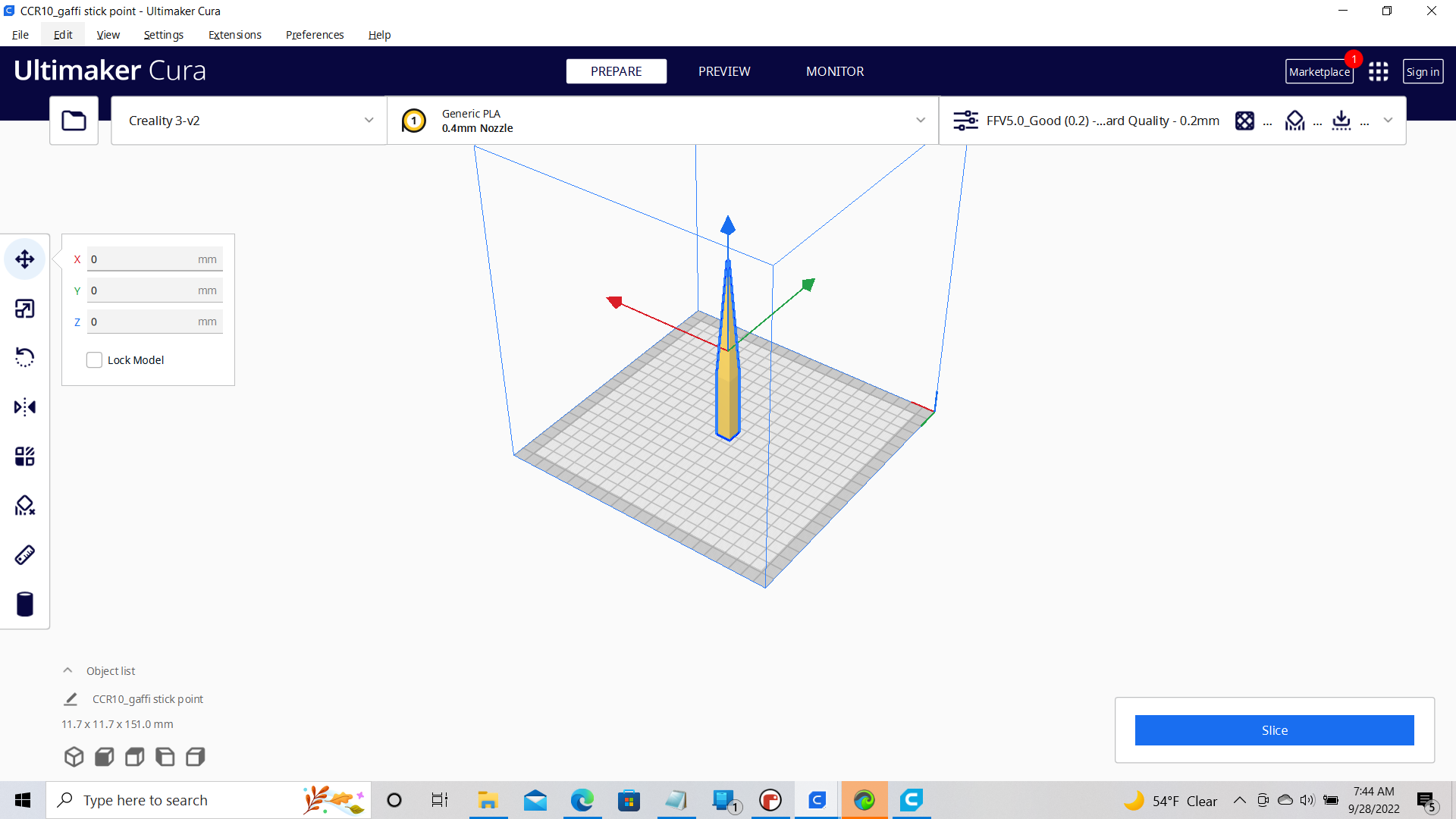Open Per Model Settings tool
This screenshot has width=1456, height=819.
(25, 457)
